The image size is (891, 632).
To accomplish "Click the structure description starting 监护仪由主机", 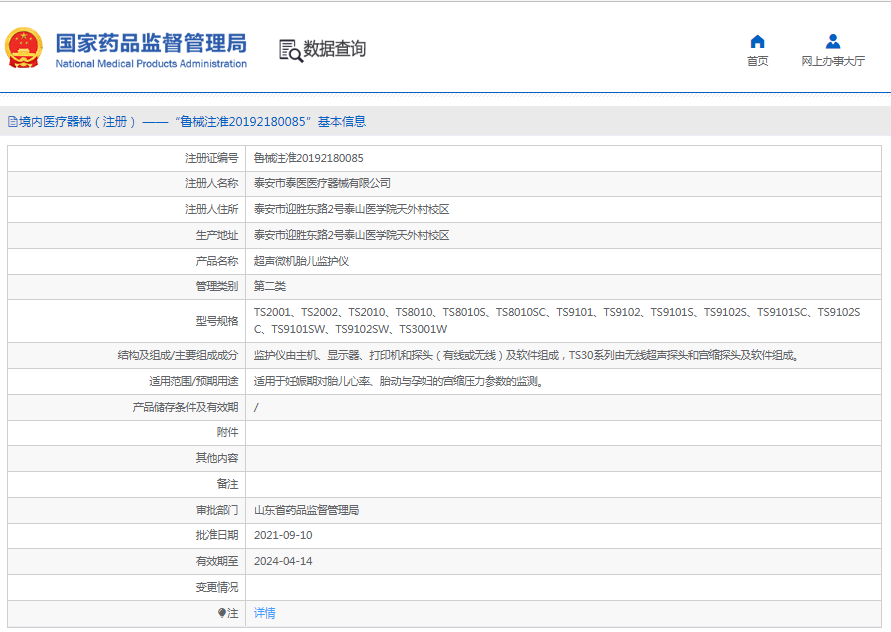I will coord(527,355).
